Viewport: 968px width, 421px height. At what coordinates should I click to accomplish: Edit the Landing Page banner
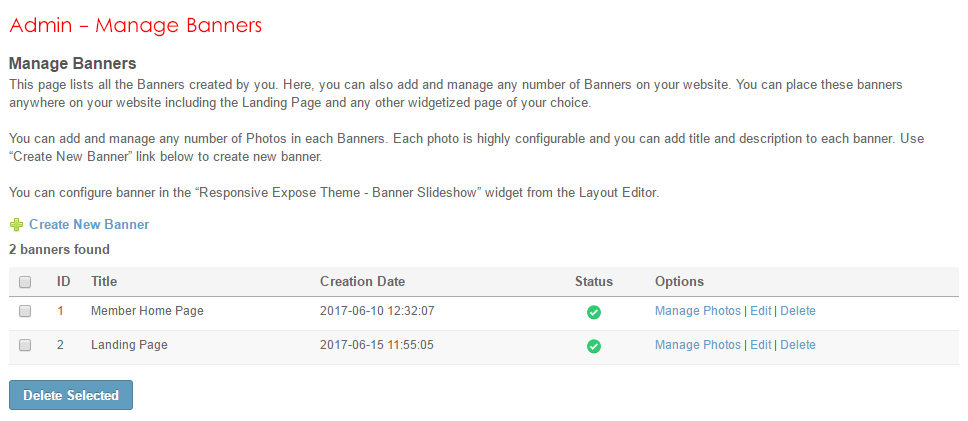coord(761,345)
